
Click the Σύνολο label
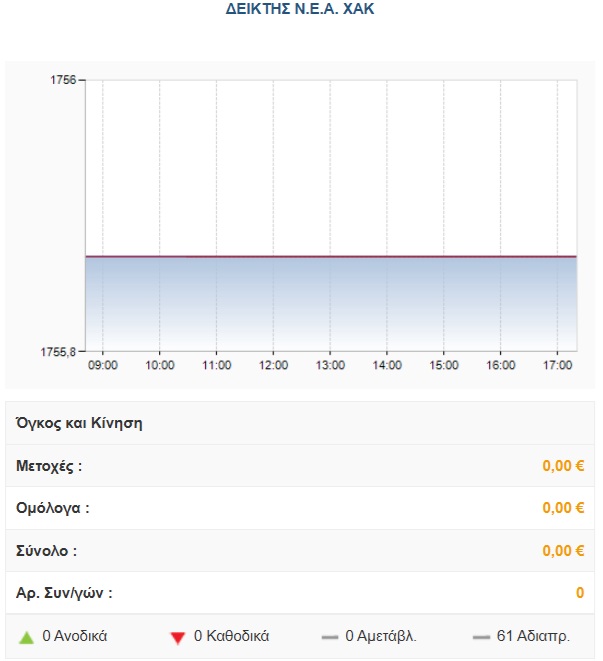[46, 551]
